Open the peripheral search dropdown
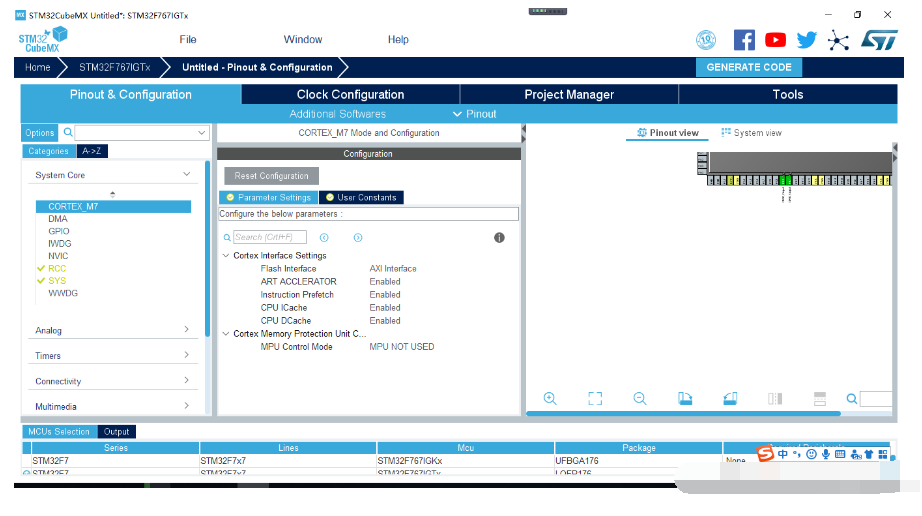Image resolution: width=922 pixels, height=516 pixels. [x=202, y=133]
